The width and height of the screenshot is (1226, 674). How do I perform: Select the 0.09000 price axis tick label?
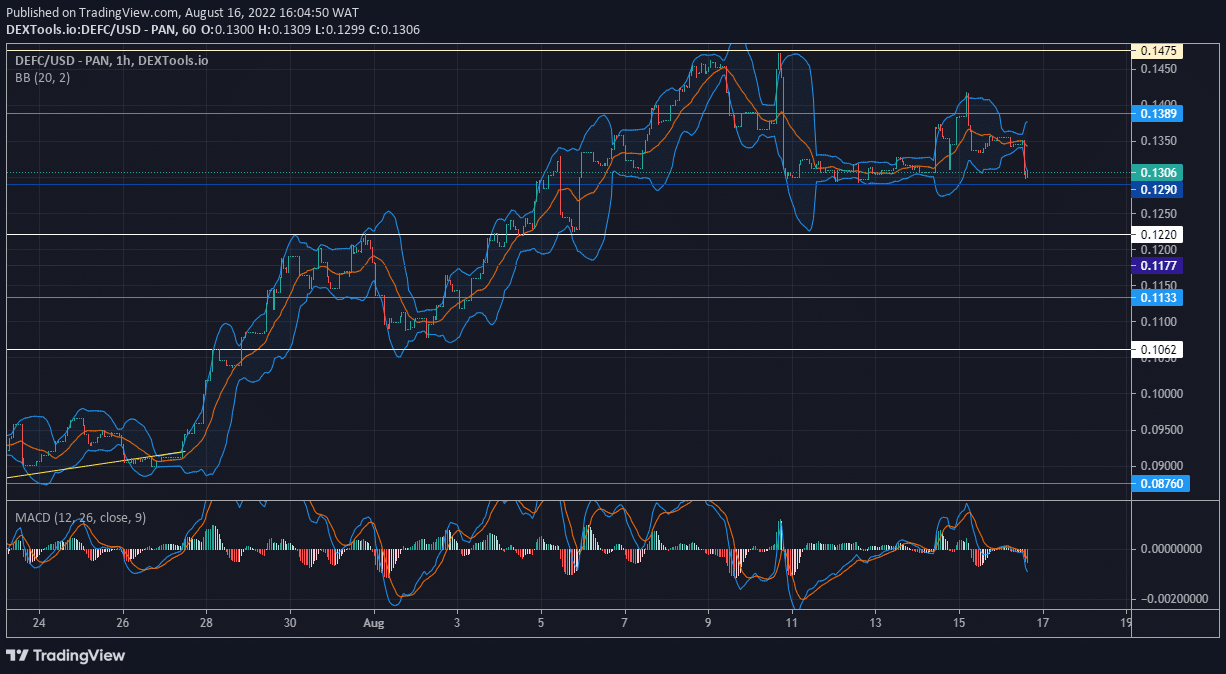(1161, 466)
